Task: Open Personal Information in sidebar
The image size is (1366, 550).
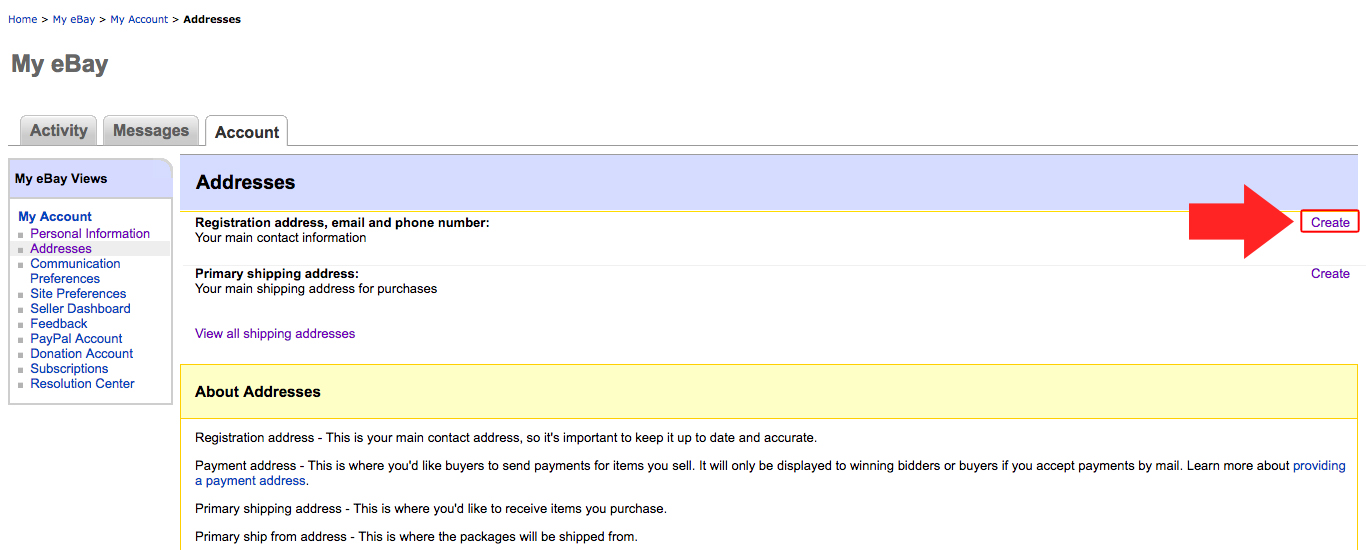Action: (x=90, y=234)
